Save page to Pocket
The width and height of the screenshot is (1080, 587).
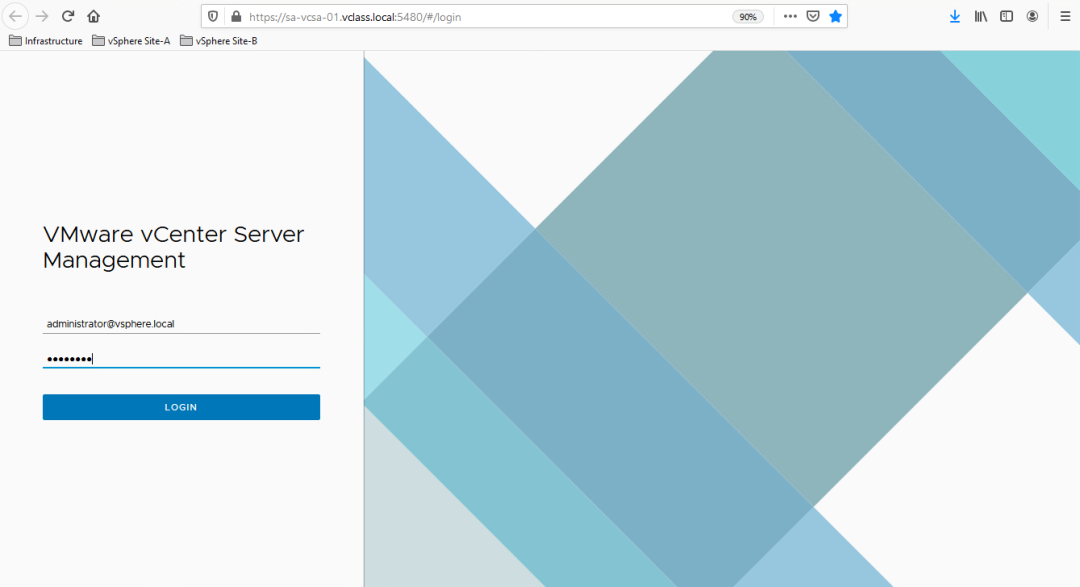pos(813,17)
